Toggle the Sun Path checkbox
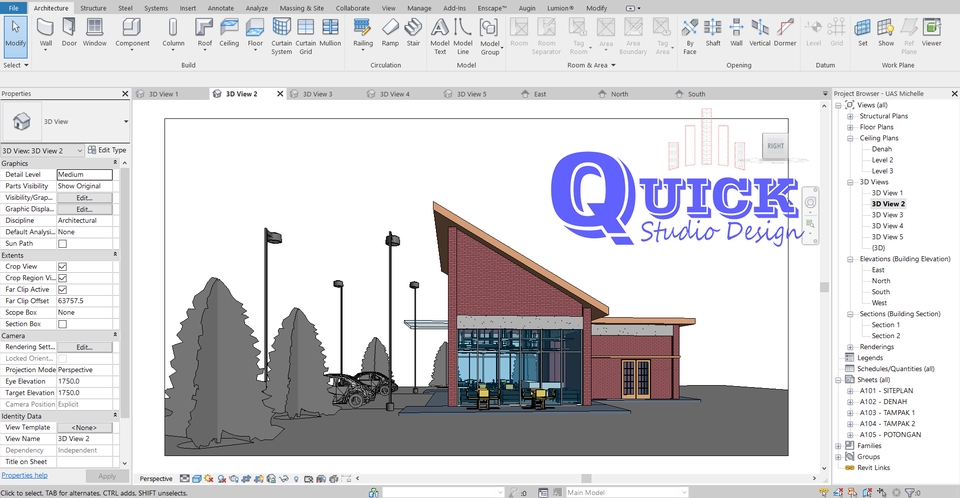Screen dimensions: 960x498 click(x=62, y=244)
